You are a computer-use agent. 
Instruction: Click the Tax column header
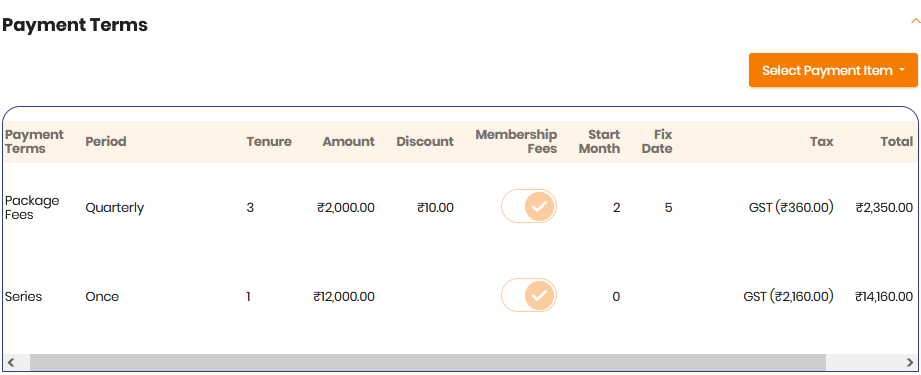(822, 142)
